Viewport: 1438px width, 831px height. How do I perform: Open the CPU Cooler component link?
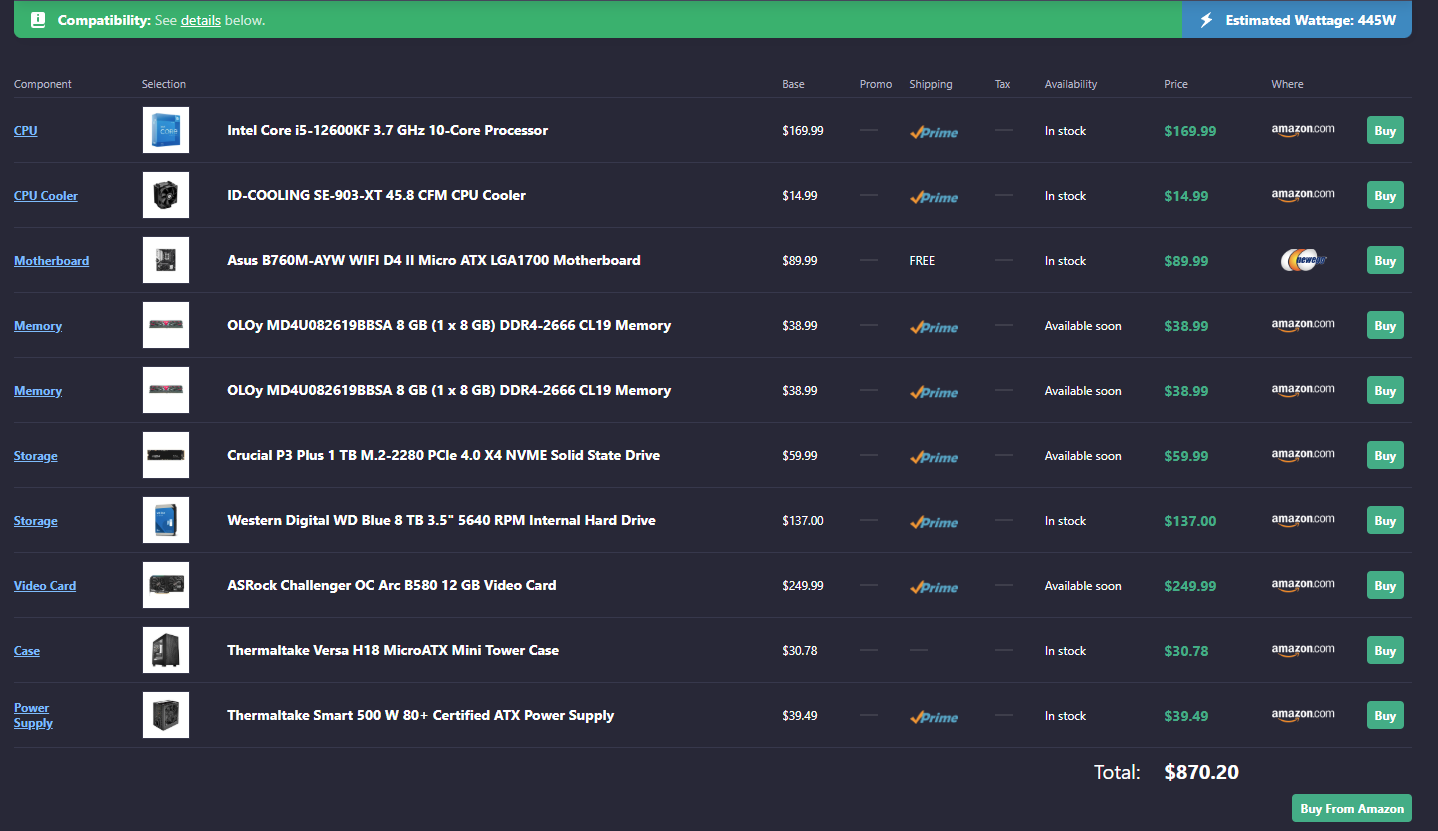pyautogui.click(x=46, y=196)
